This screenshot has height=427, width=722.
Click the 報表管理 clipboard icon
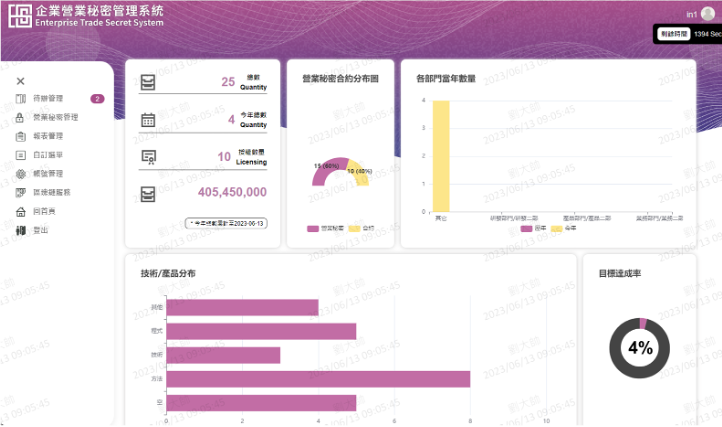tap(21, 136)
